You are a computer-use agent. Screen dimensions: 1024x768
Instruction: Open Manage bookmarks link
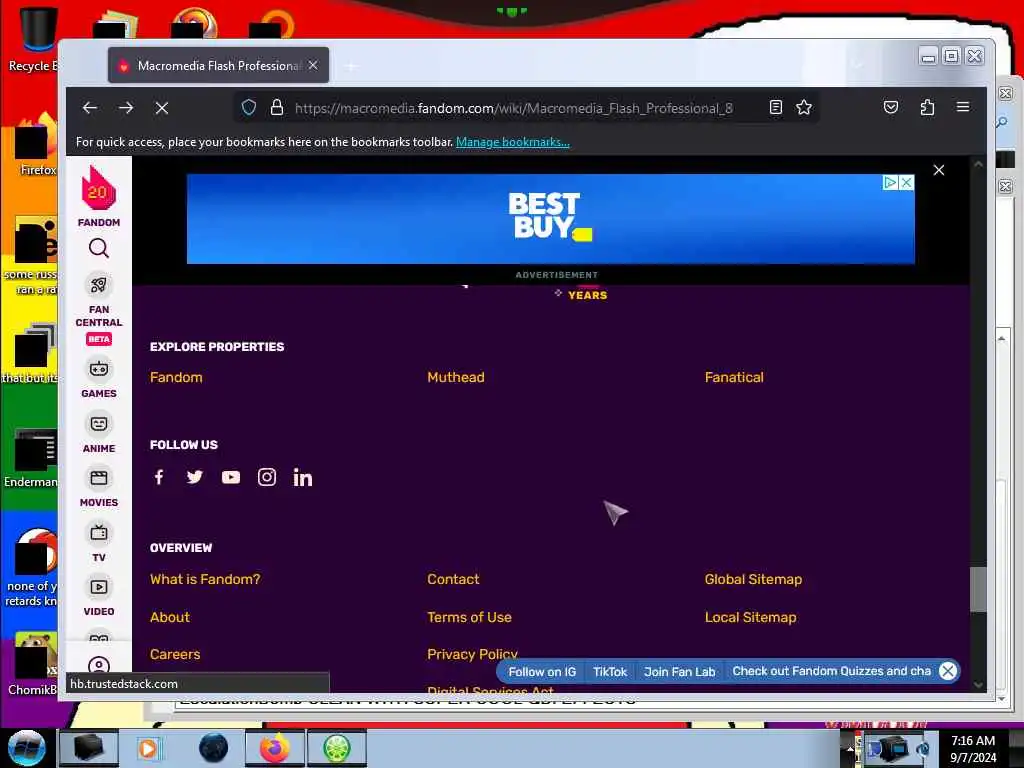(513, 142)
